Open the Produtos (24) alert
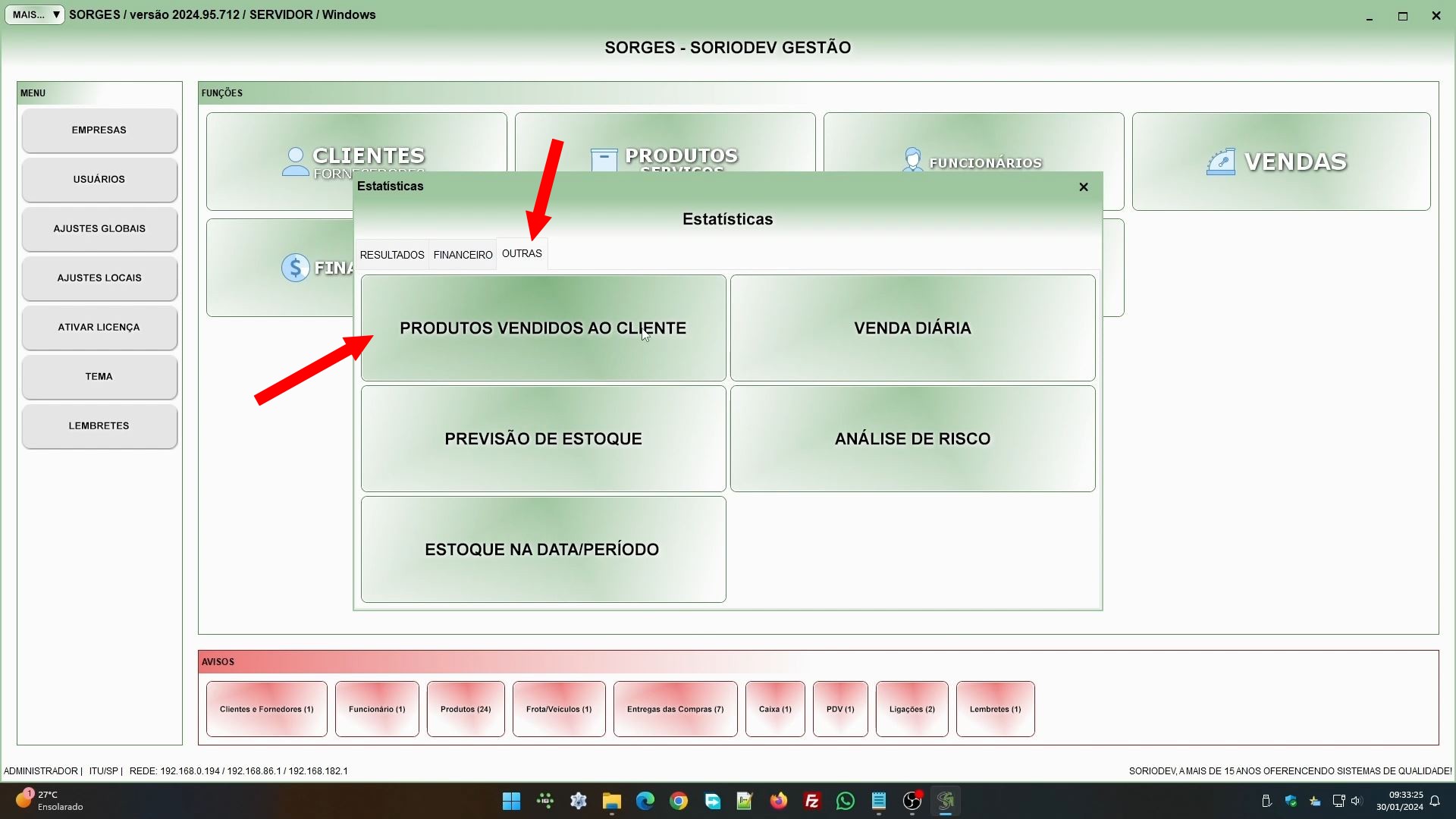This screenshot has height=819, width=1456. [466, 709]
